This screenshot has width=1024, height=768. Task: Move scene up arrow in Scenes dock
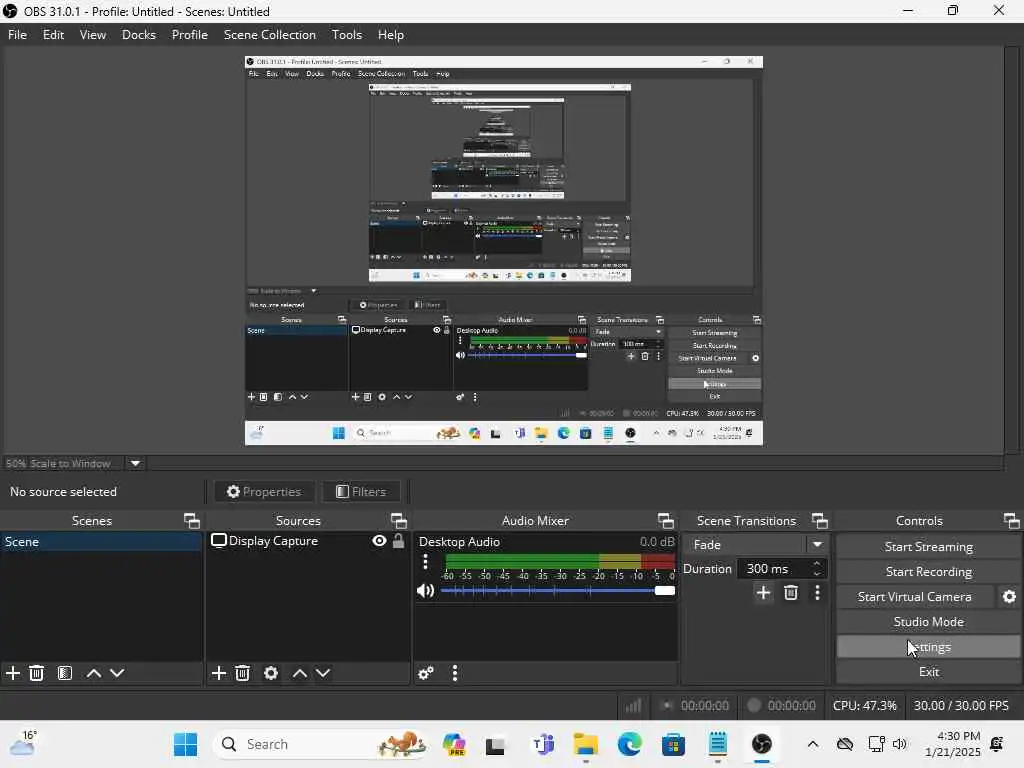[x=93, y=673]
